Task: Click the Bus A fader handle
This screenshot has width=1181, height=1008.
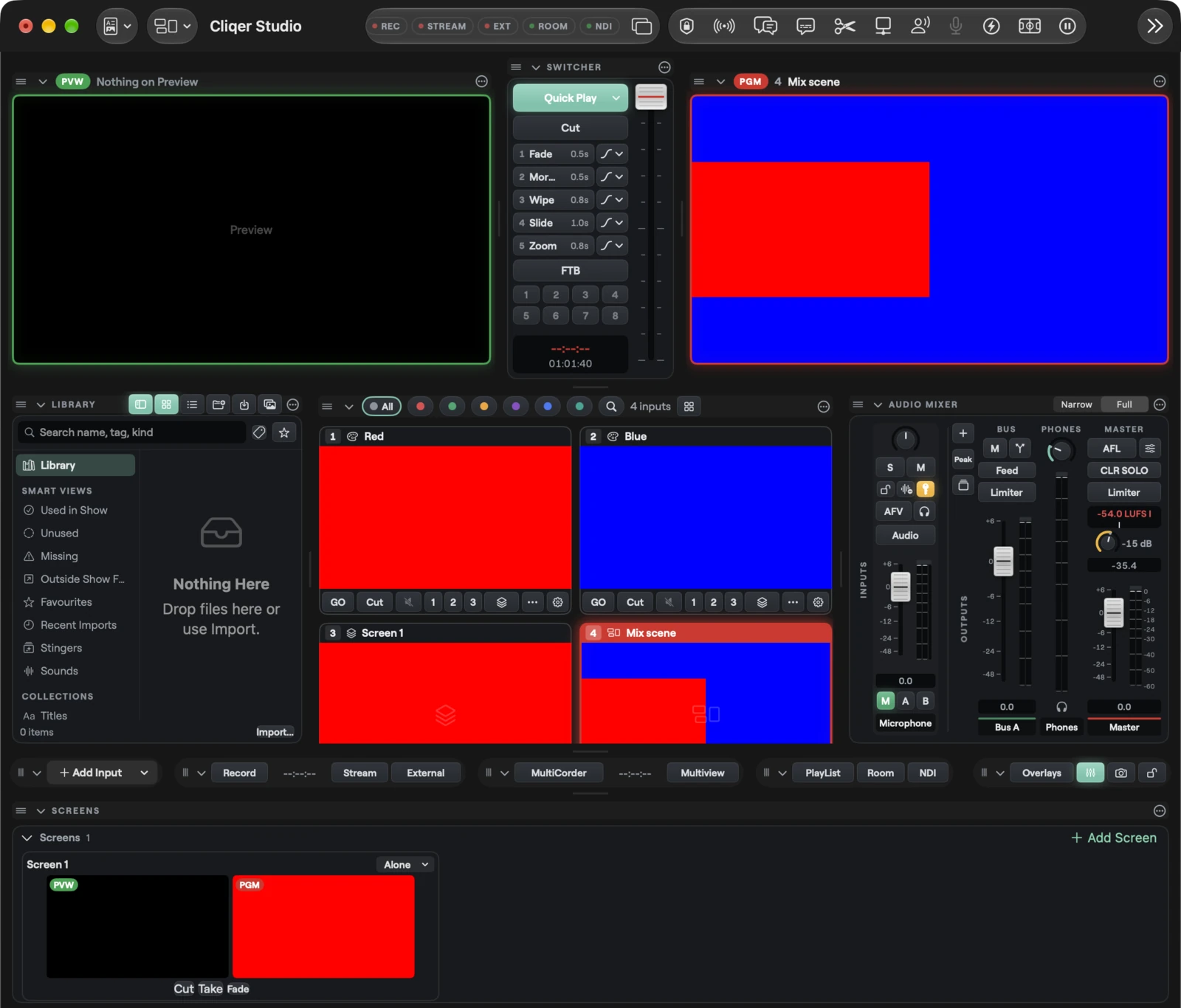Action: (x=1003, y=562)
